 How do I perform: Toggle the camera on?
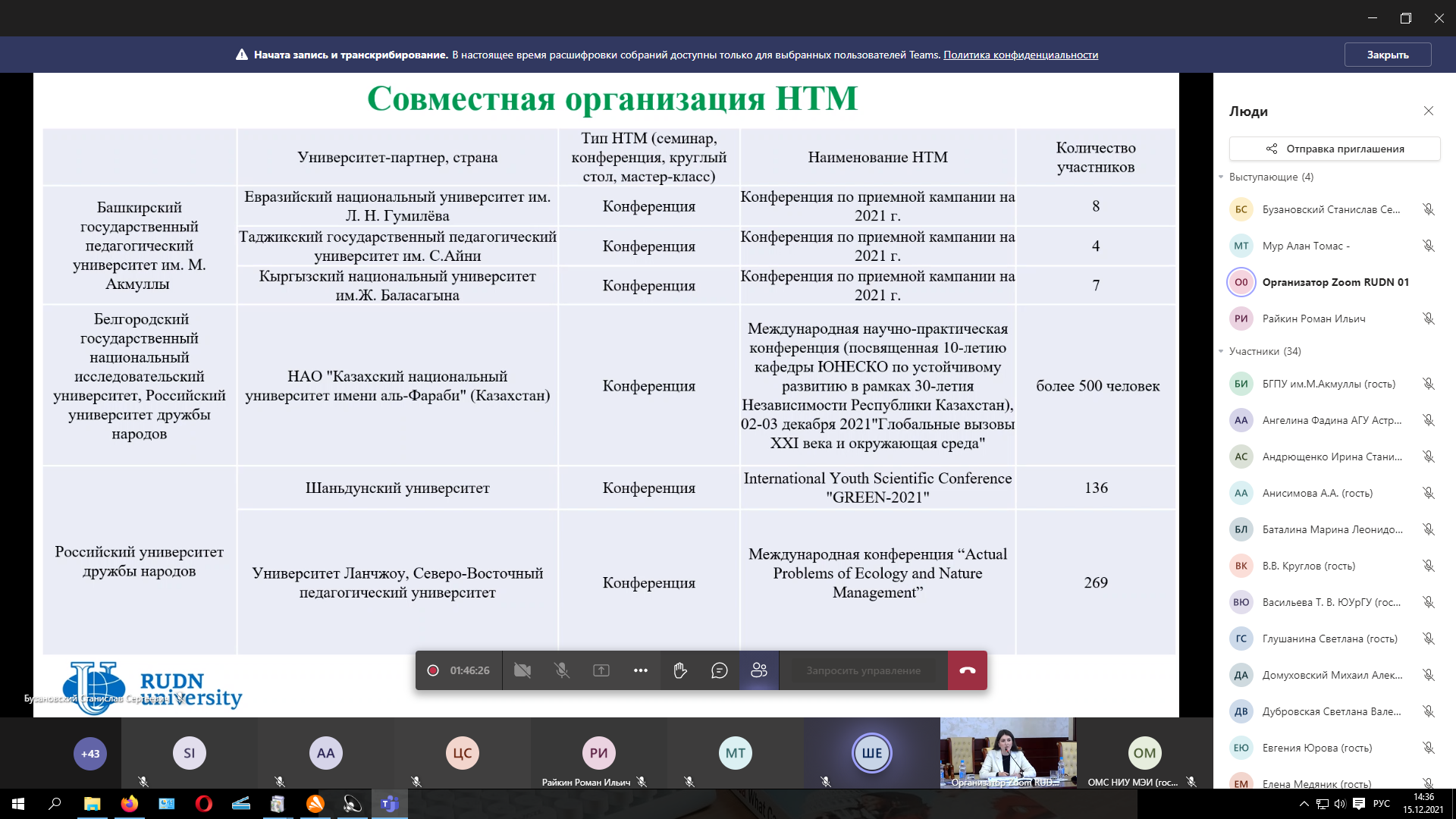(522, 670)
